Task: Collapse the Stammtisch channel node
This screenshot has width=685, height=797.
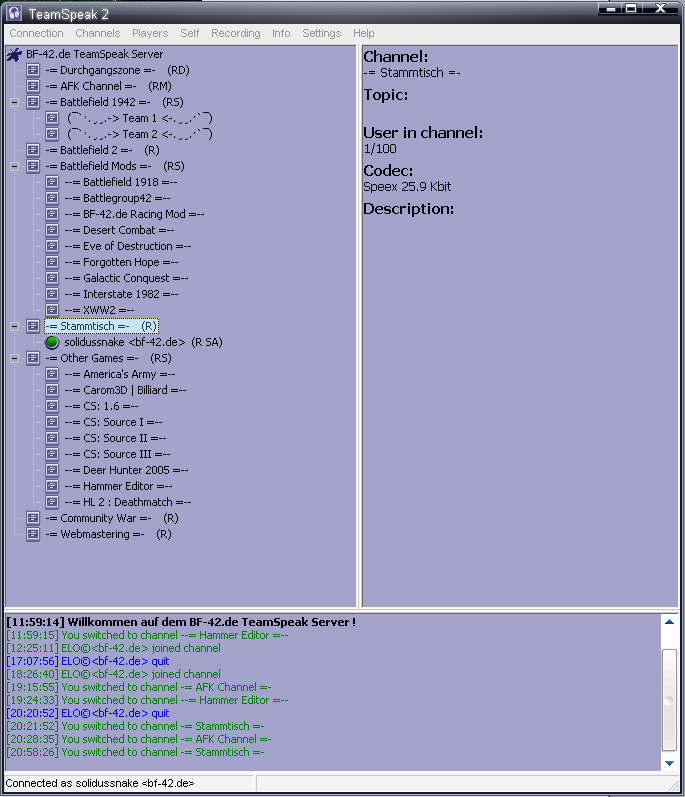Action: tap(15, 326)
